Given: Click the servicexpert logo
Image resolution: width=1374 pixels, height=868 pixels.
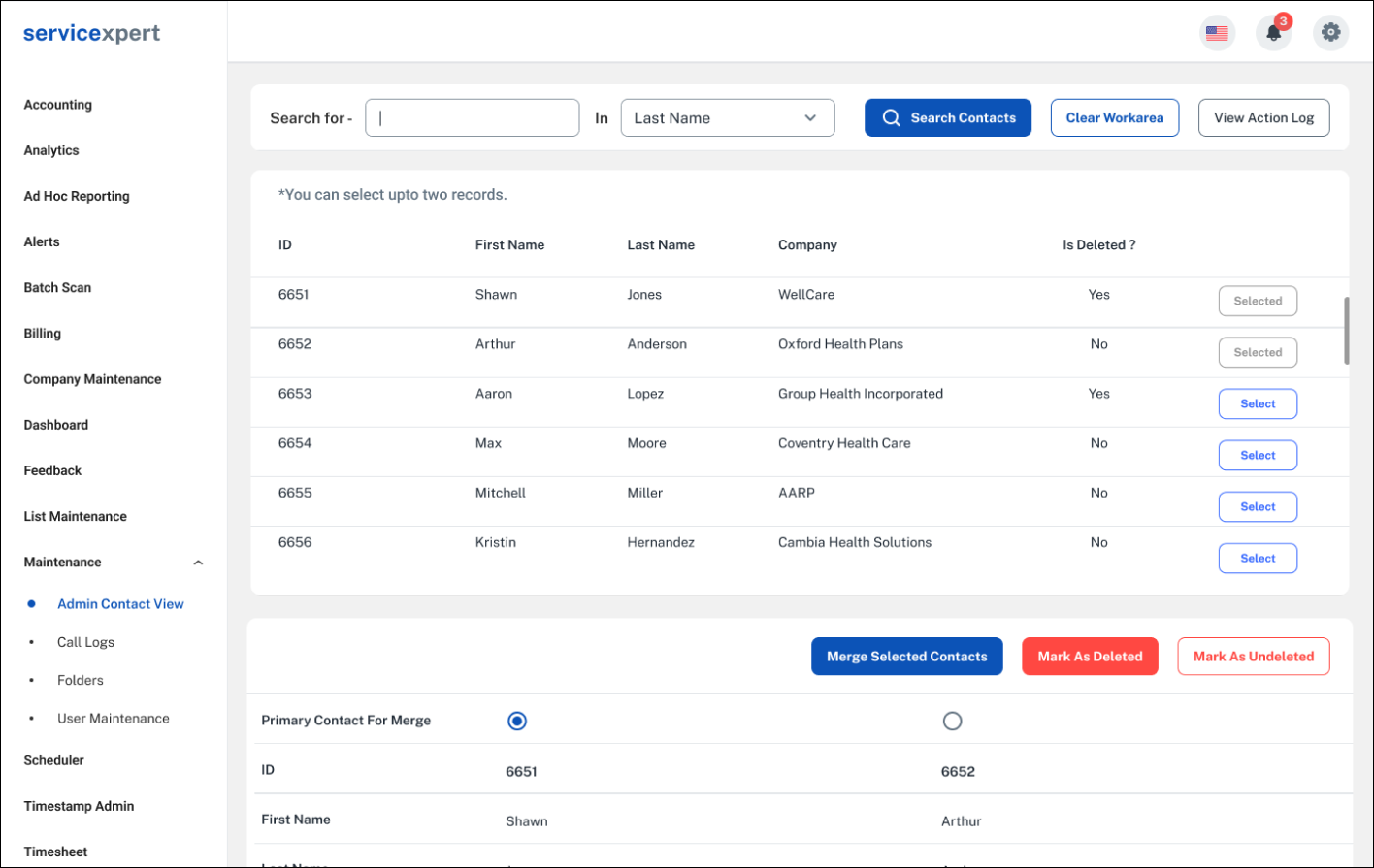Looking at the screenshot, I should point(92,33).
